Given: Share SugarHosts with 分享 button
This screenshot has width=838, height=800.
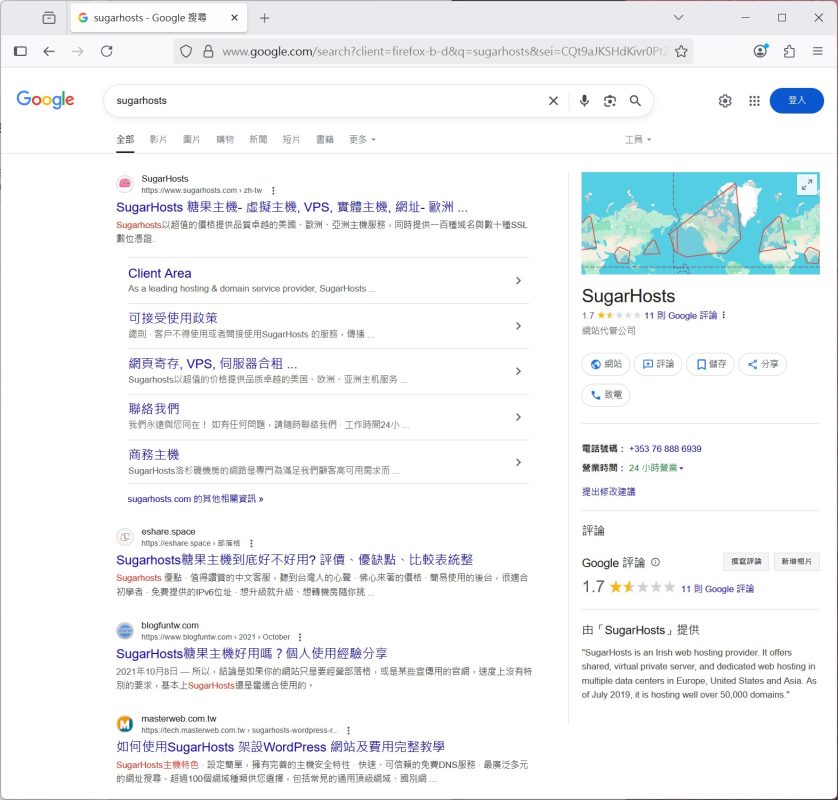Looking at the screenshot, I should (763, 364).
